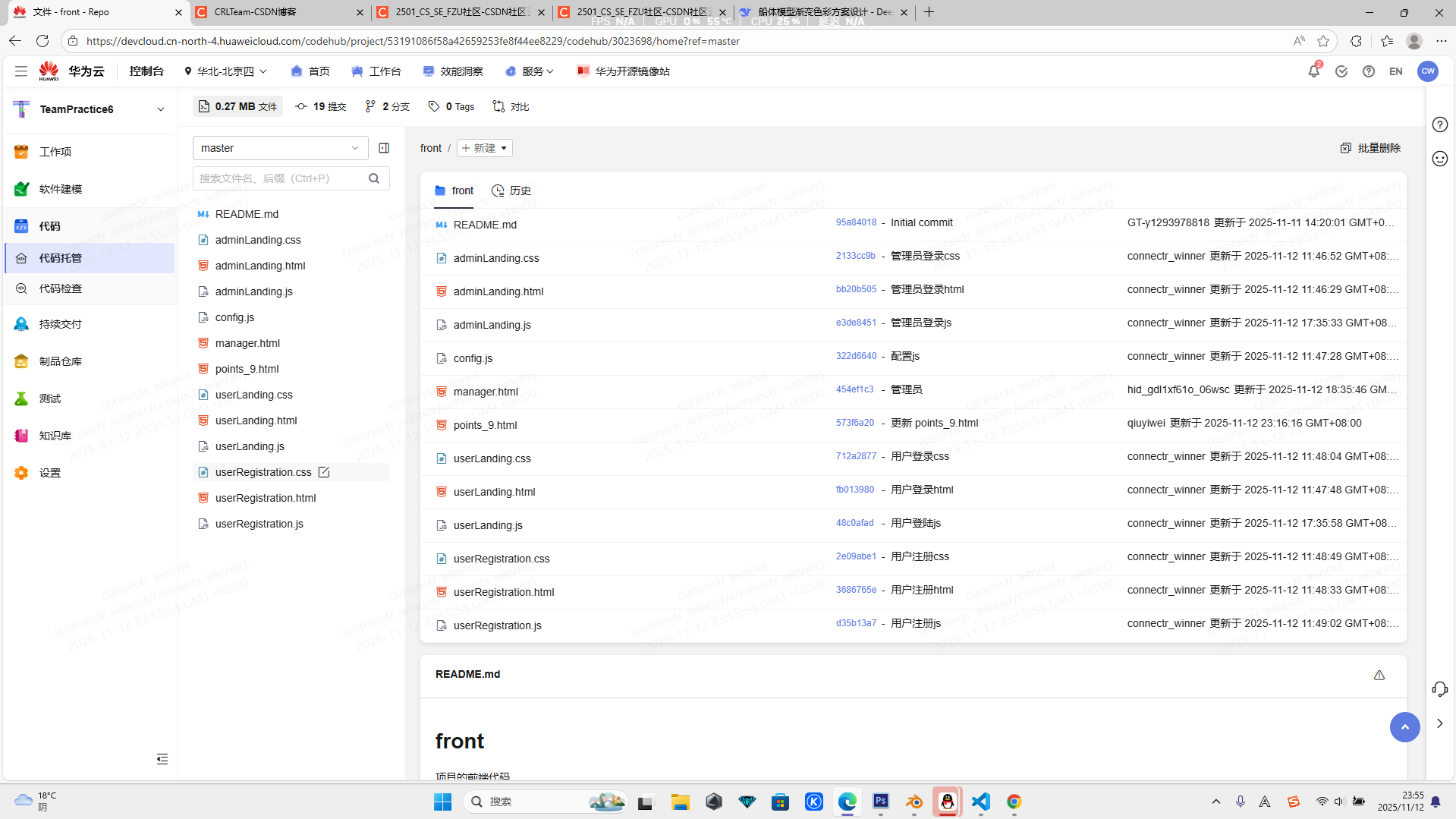Open 控制台 in the top bar

[146, 71]
